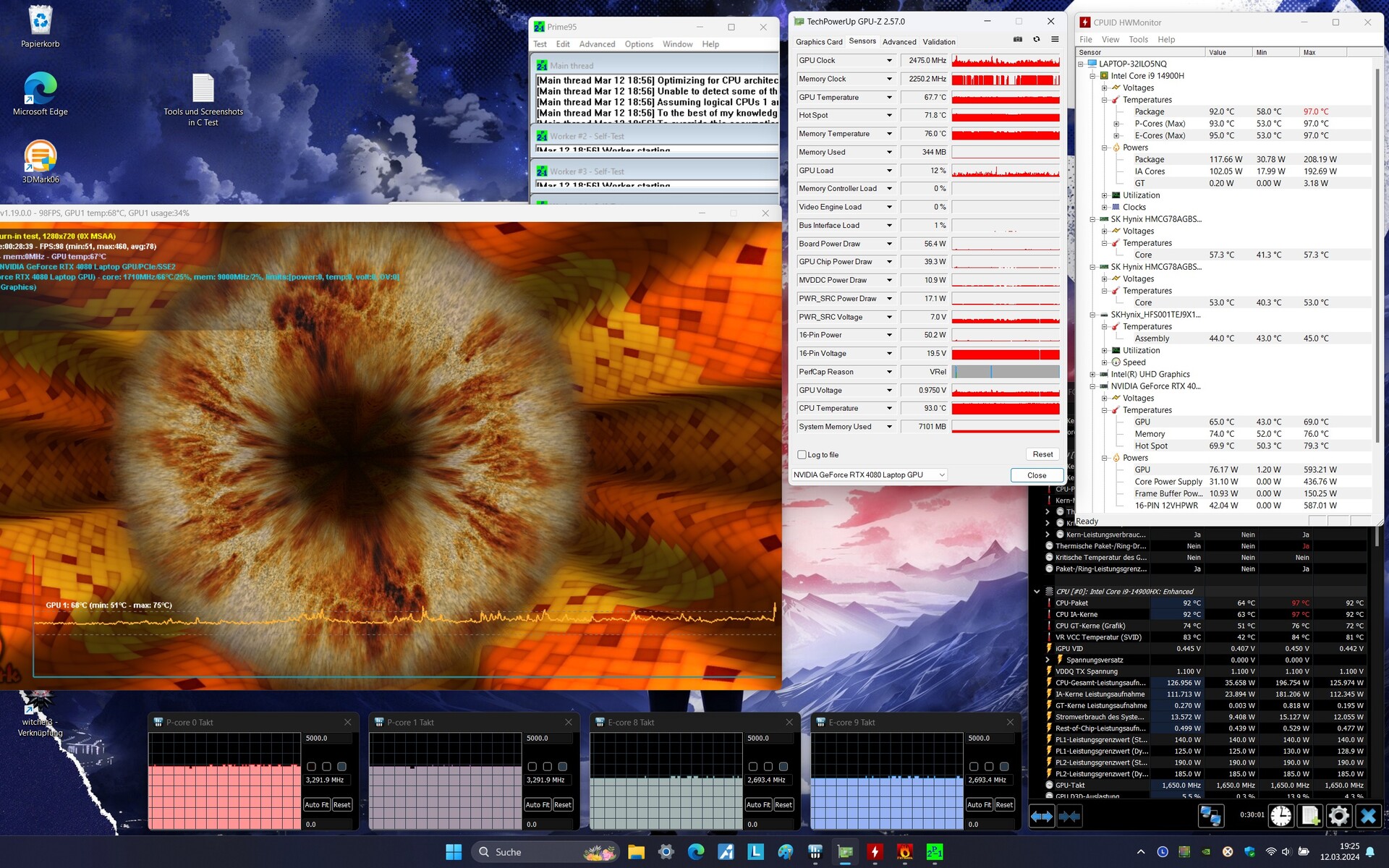Open the notifications bell icon
This screenshot has width=1389, height=868.
point(1370,852)
